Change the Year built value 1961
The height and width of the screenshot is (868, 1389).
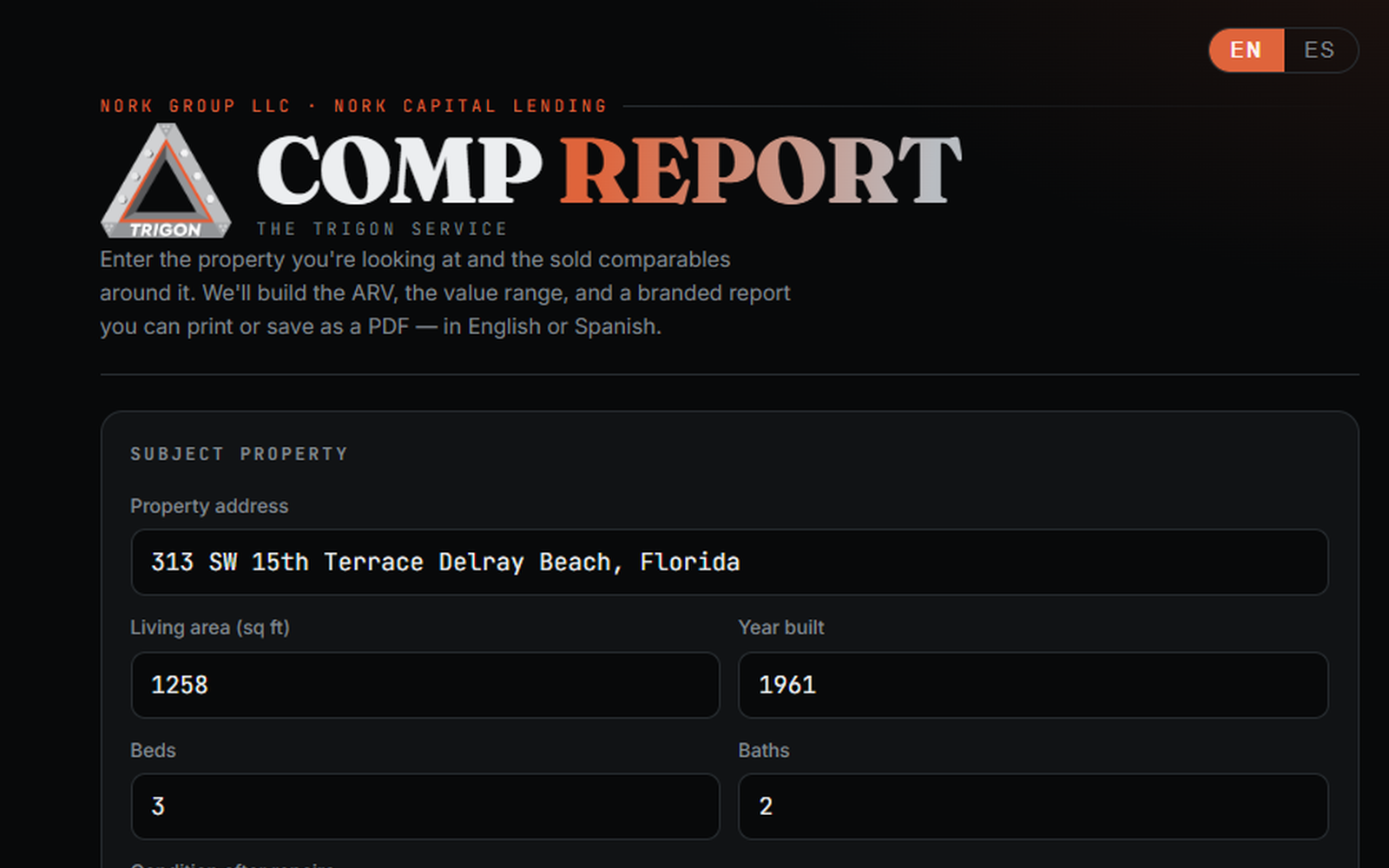(x=1033, y=685)
